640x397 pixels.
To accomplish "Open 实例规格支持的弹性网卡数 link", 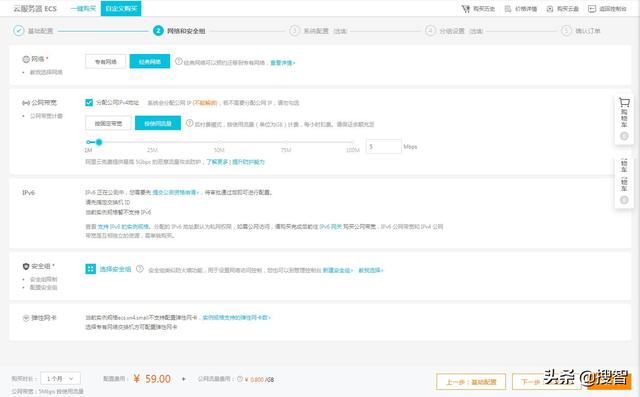I will click(237, 317).
